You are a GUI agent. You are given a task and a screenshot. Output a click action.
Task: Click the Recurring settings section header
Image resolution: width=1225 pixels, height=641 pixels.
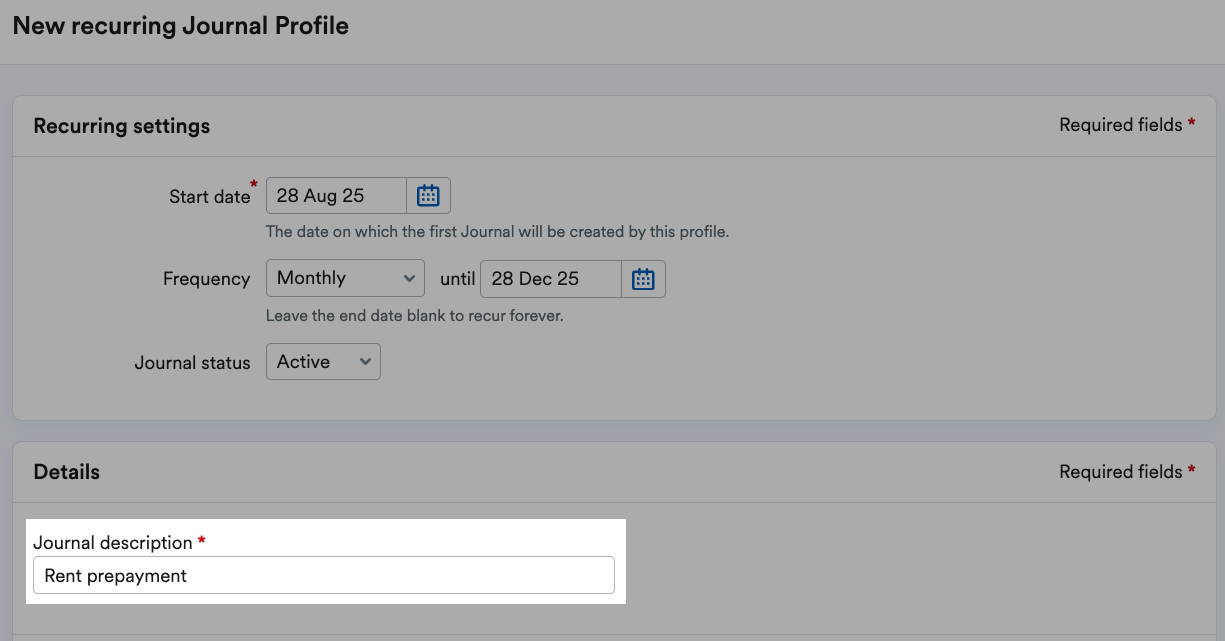coord(122,126)
